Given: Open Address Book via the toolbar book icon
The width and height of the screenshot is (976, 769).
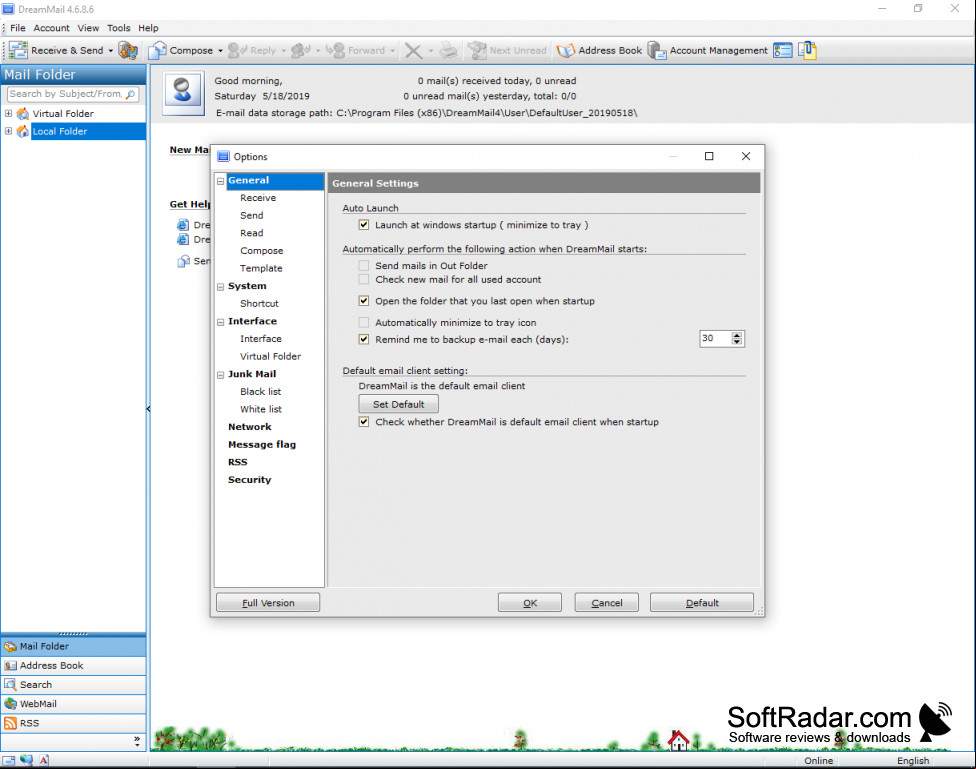Looking at the screenshot, I should (566, 50).
